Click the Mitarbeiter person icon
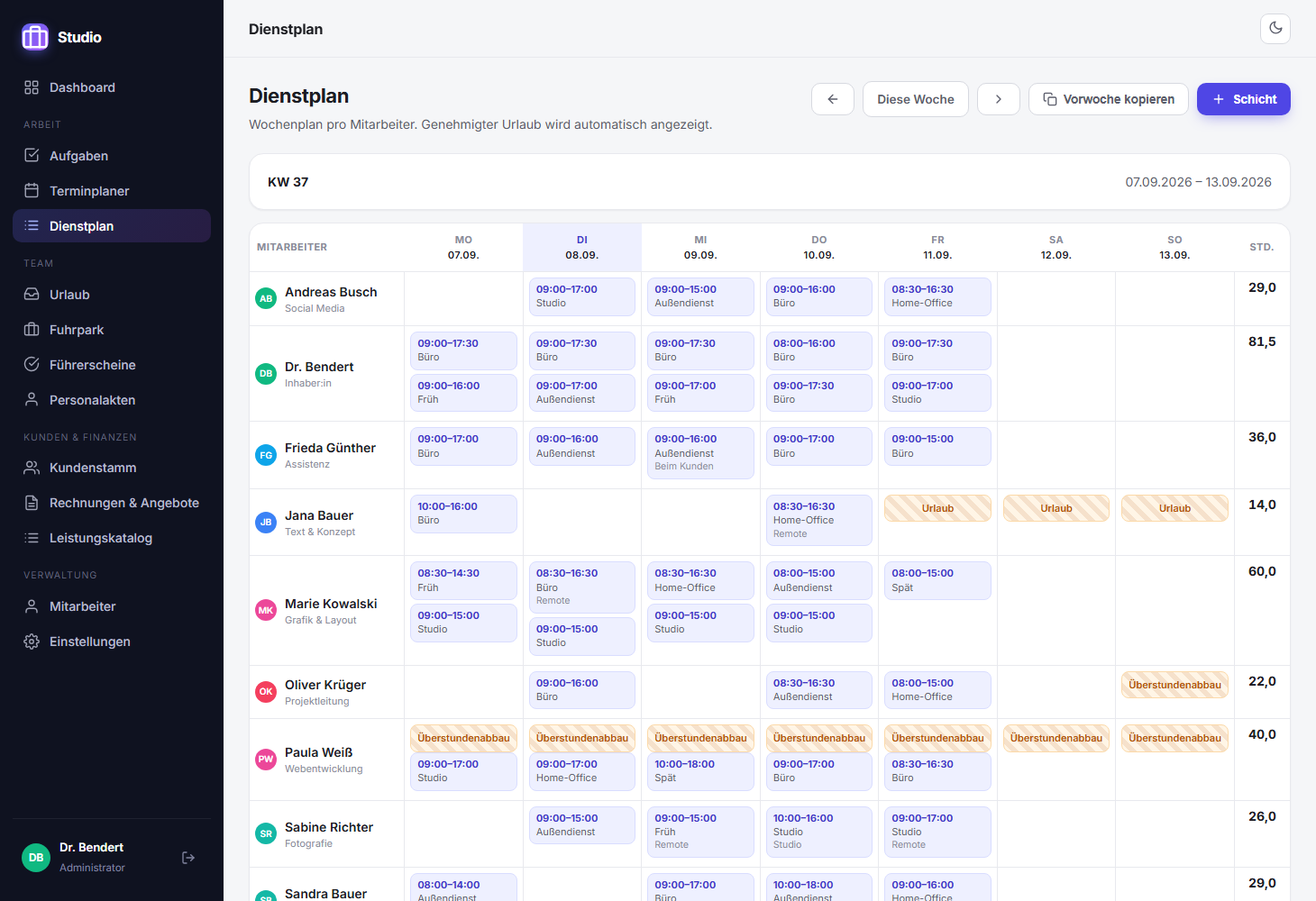 32,606
